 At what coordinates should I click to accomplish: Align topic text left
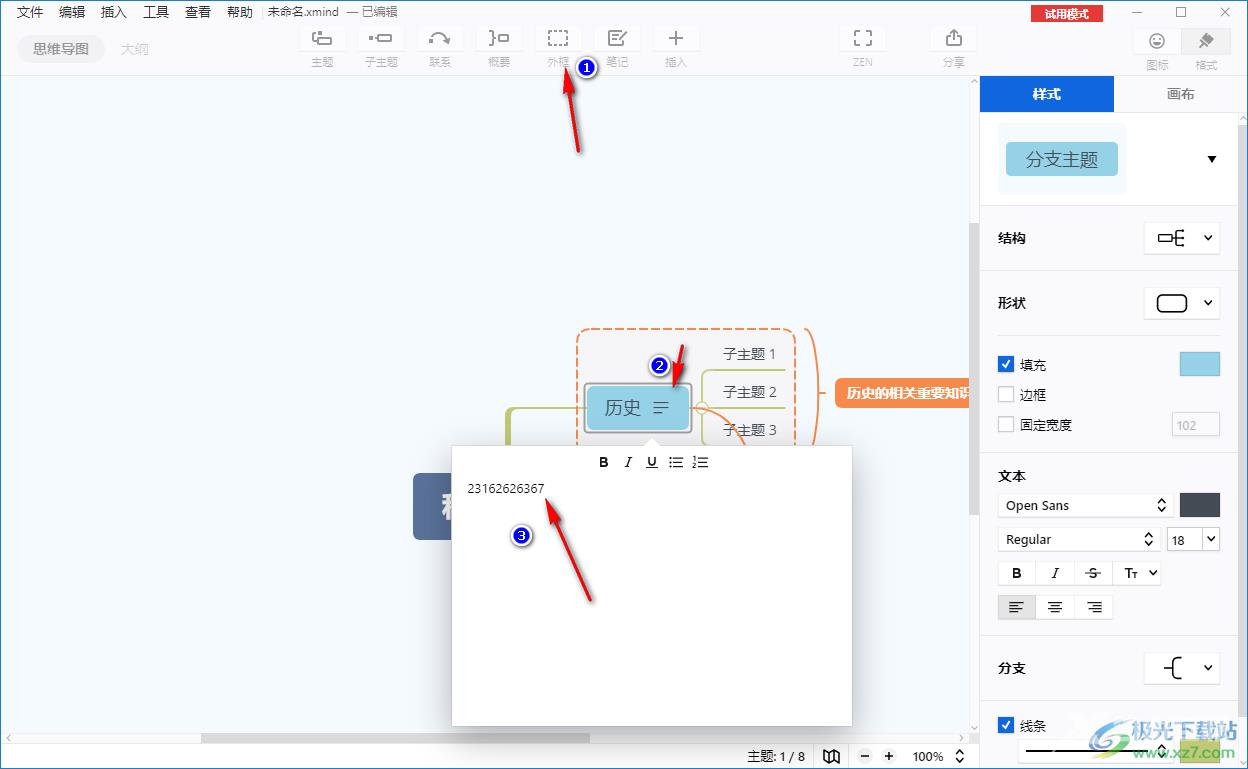click(1017, 607)
